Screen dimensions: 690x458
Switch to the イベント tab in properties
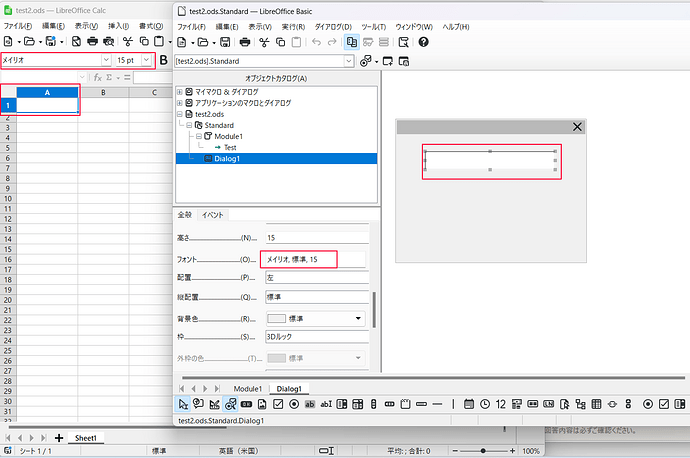[x=213, y=215]
